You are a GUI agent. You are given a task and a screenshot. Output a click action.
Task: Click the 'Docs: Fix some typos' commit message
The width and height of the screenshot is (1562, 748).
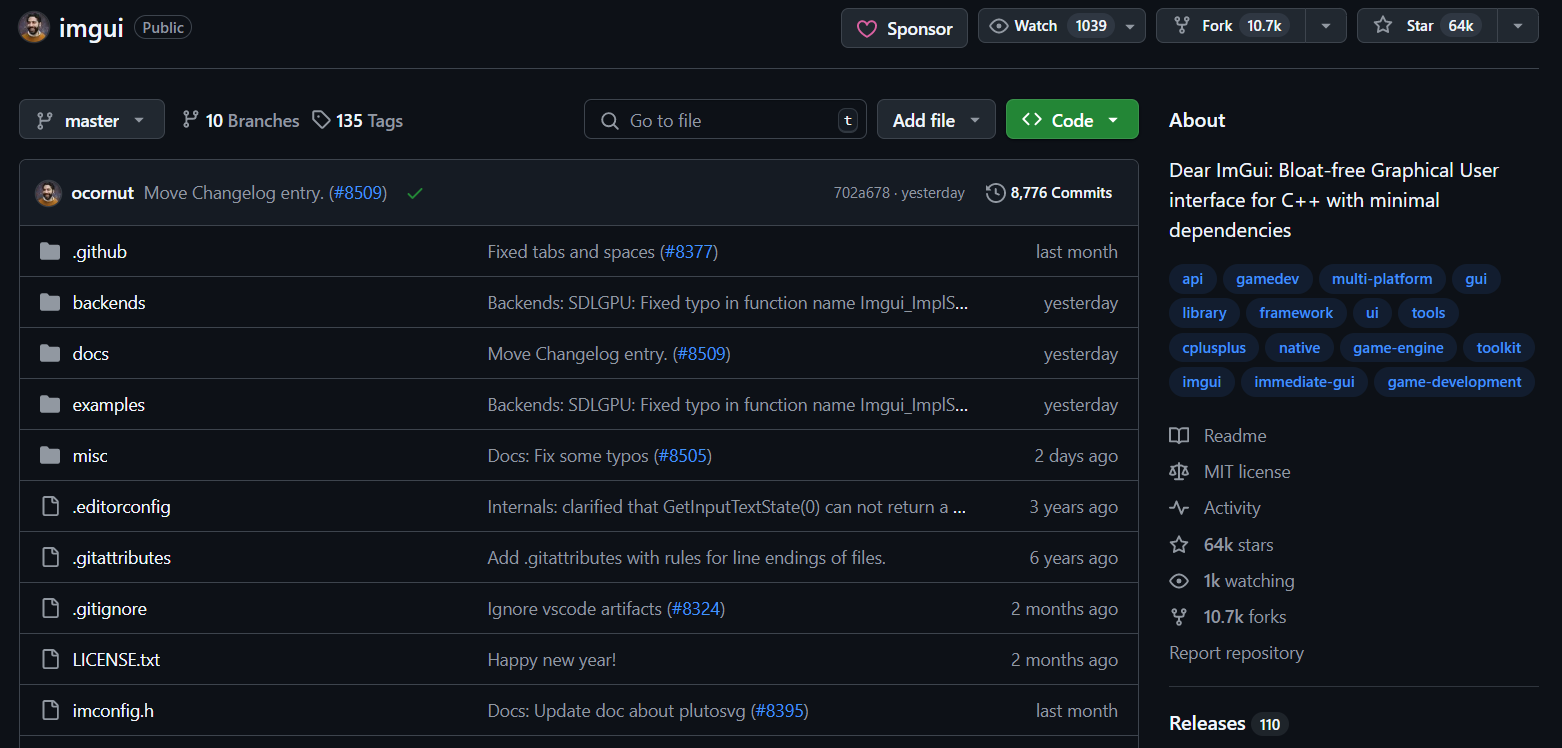pyautogui.click(x=568, y=455)
